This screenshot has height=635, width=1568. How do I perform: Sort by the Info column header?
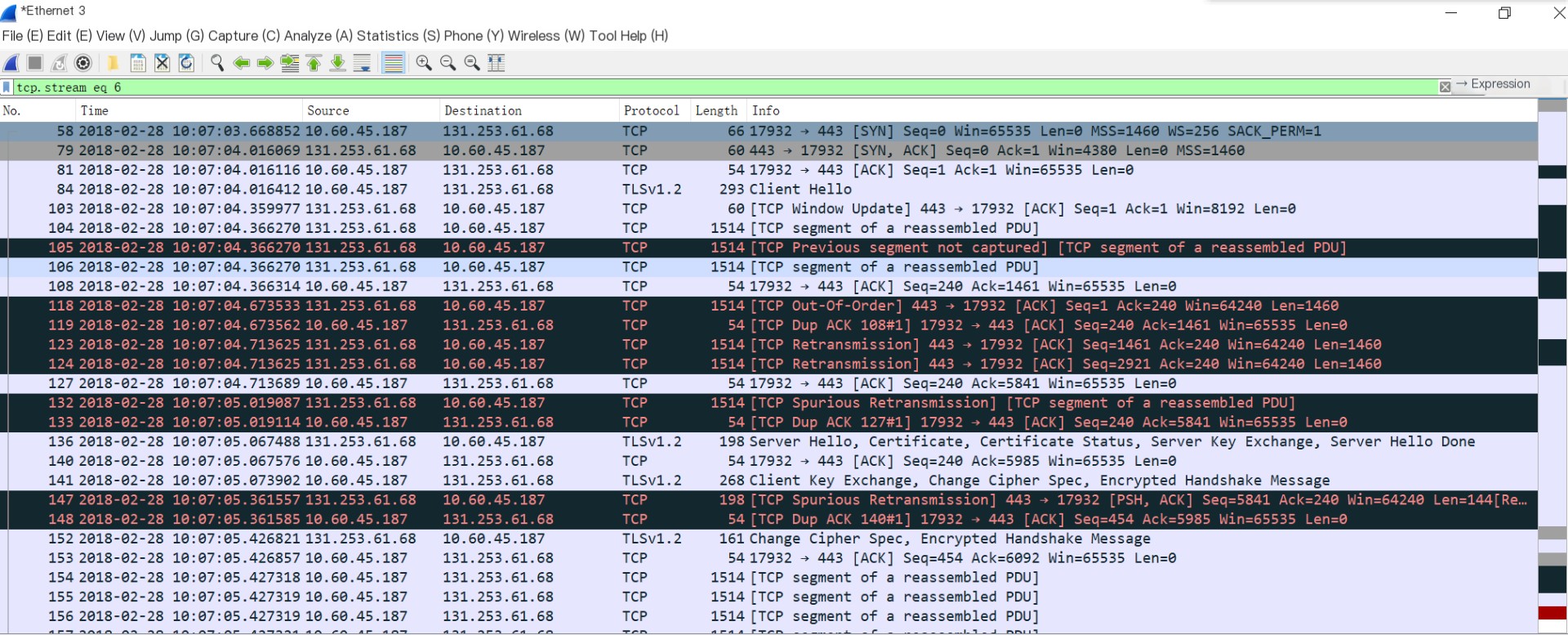coord(1142,110)
